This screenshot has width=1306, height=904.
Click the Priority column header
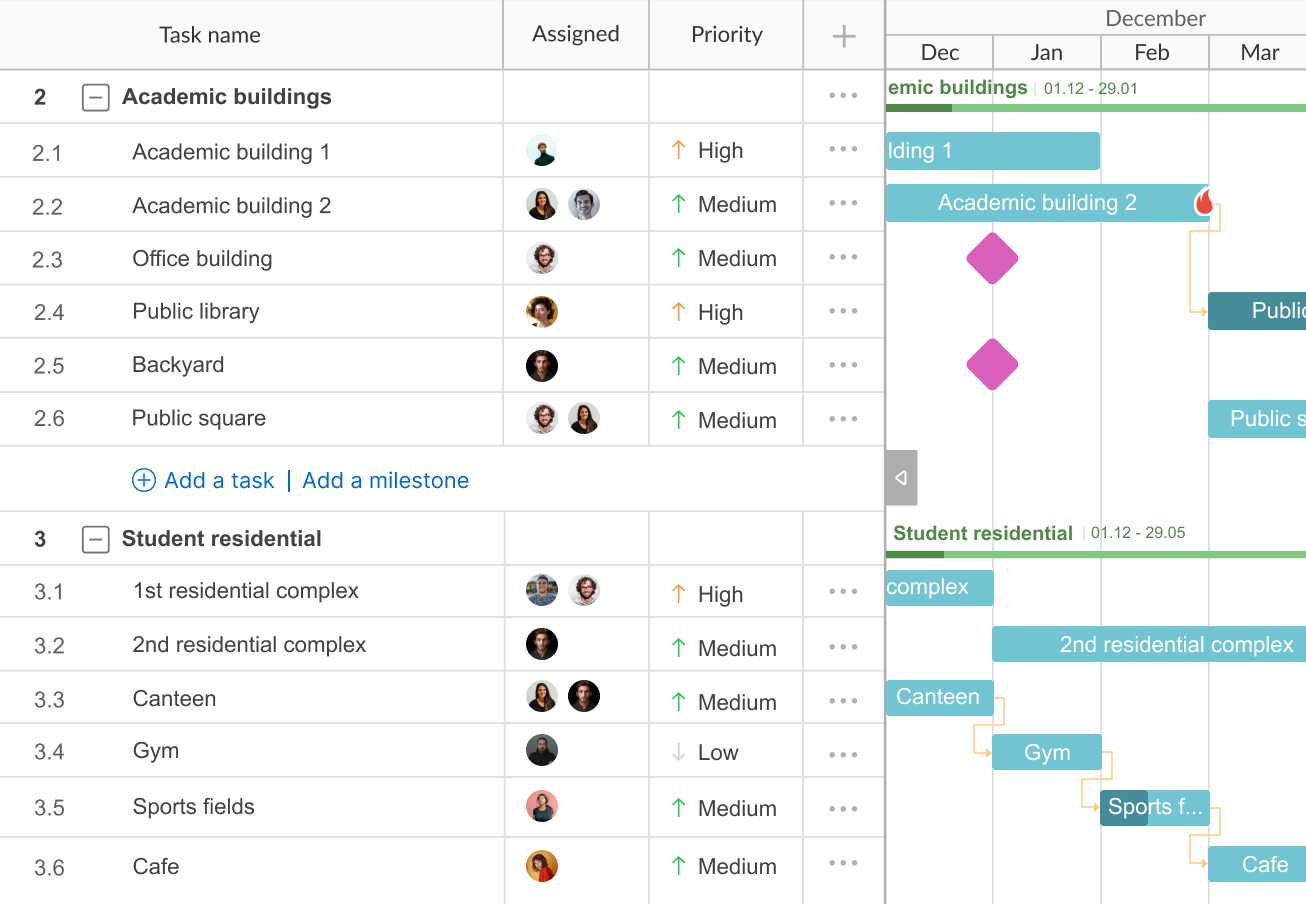[727, 34]
